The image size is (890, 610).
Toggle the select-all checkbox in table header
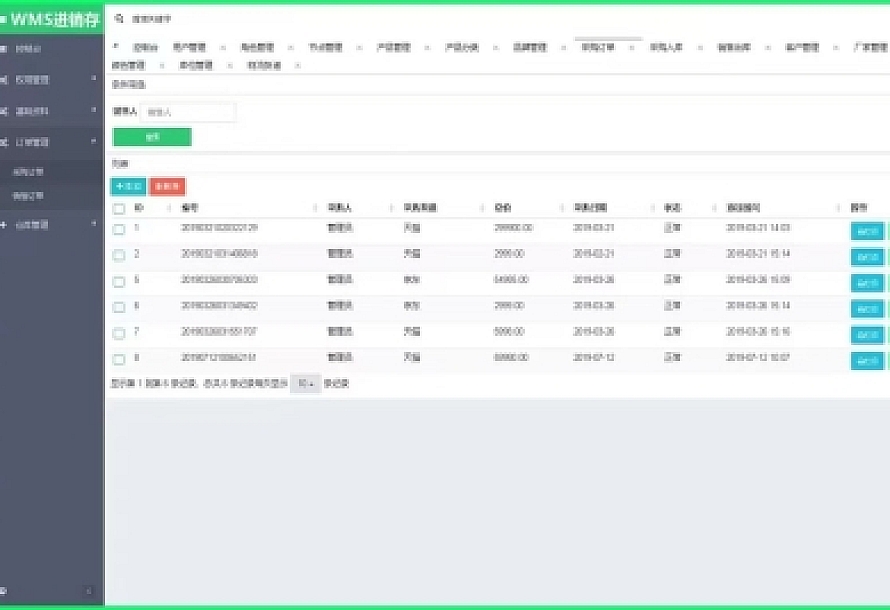point(119,209)
